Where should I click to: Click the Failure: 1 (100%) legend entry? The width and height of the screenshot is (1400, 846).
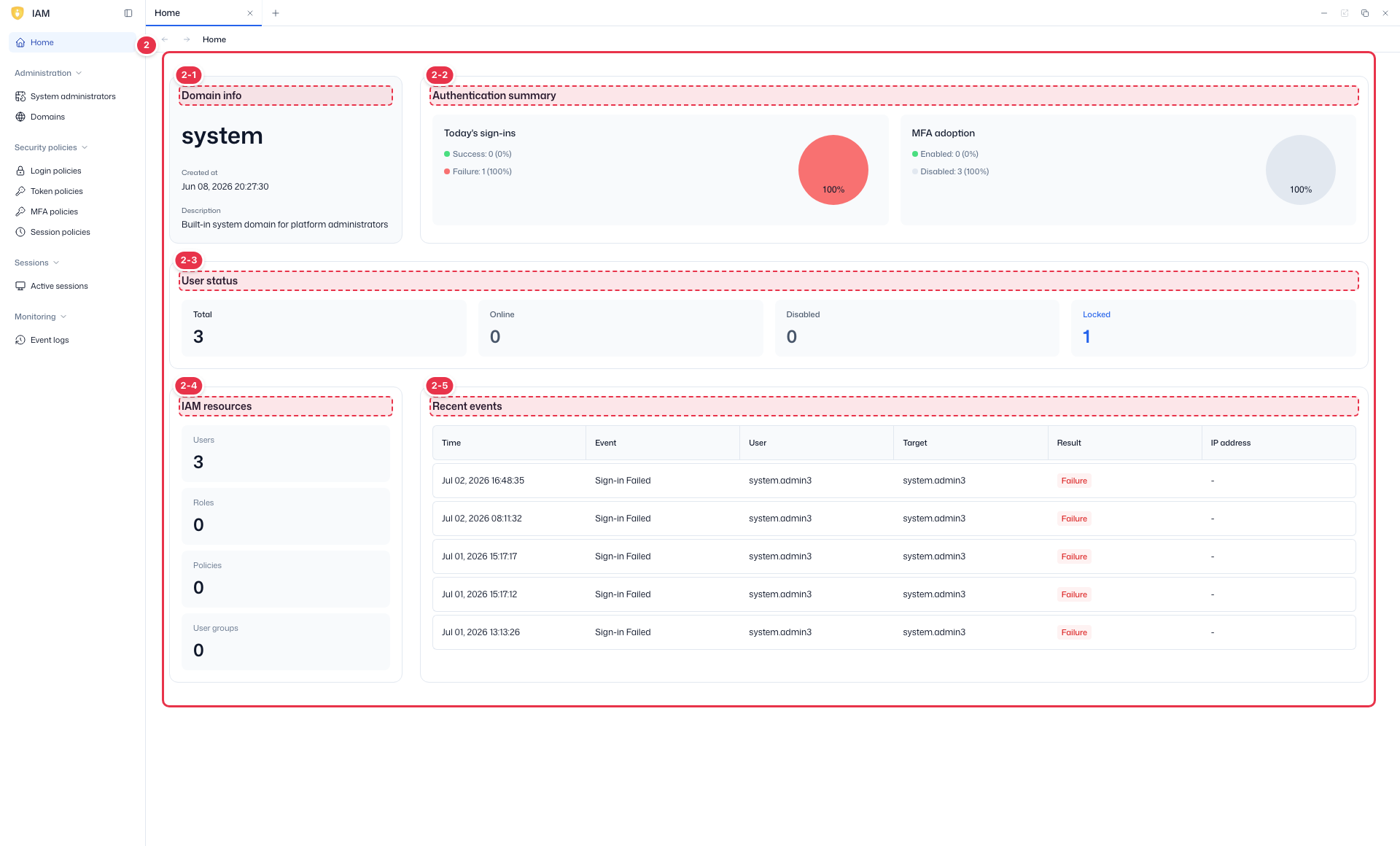tap(478, 171)
